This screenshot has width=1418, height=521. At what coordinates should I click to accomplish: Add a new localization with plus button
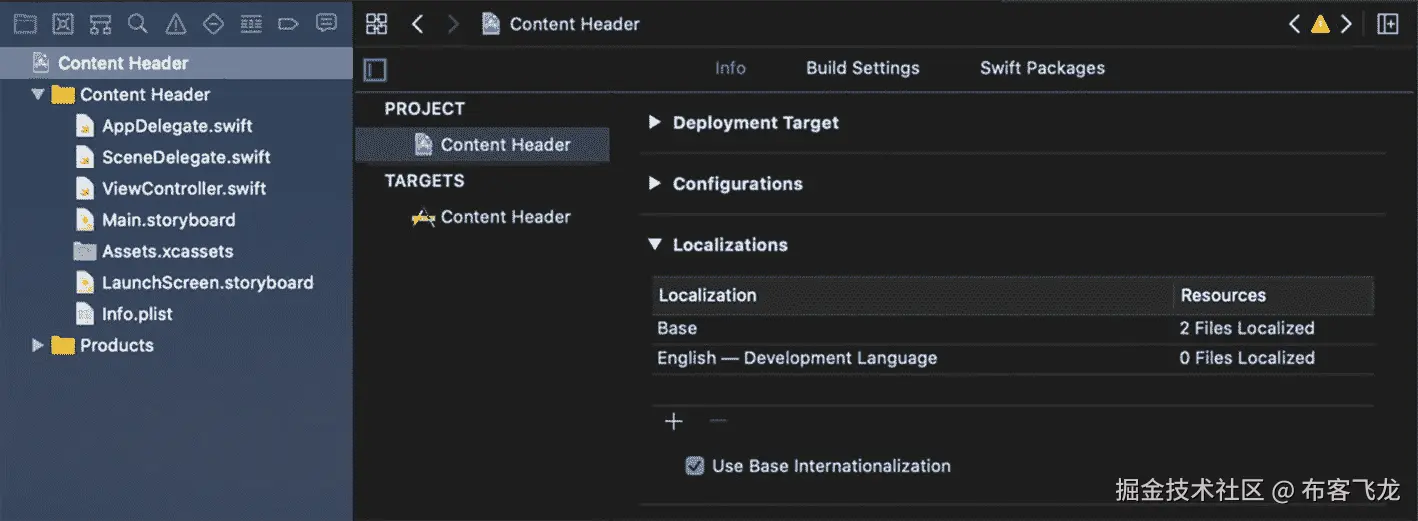tap(674, 421)
